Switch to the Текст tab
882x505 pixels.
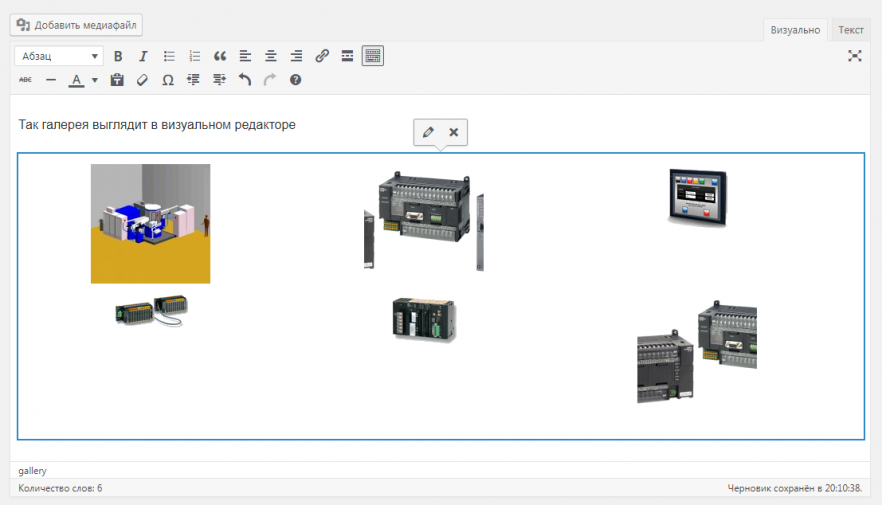[851, 30]
